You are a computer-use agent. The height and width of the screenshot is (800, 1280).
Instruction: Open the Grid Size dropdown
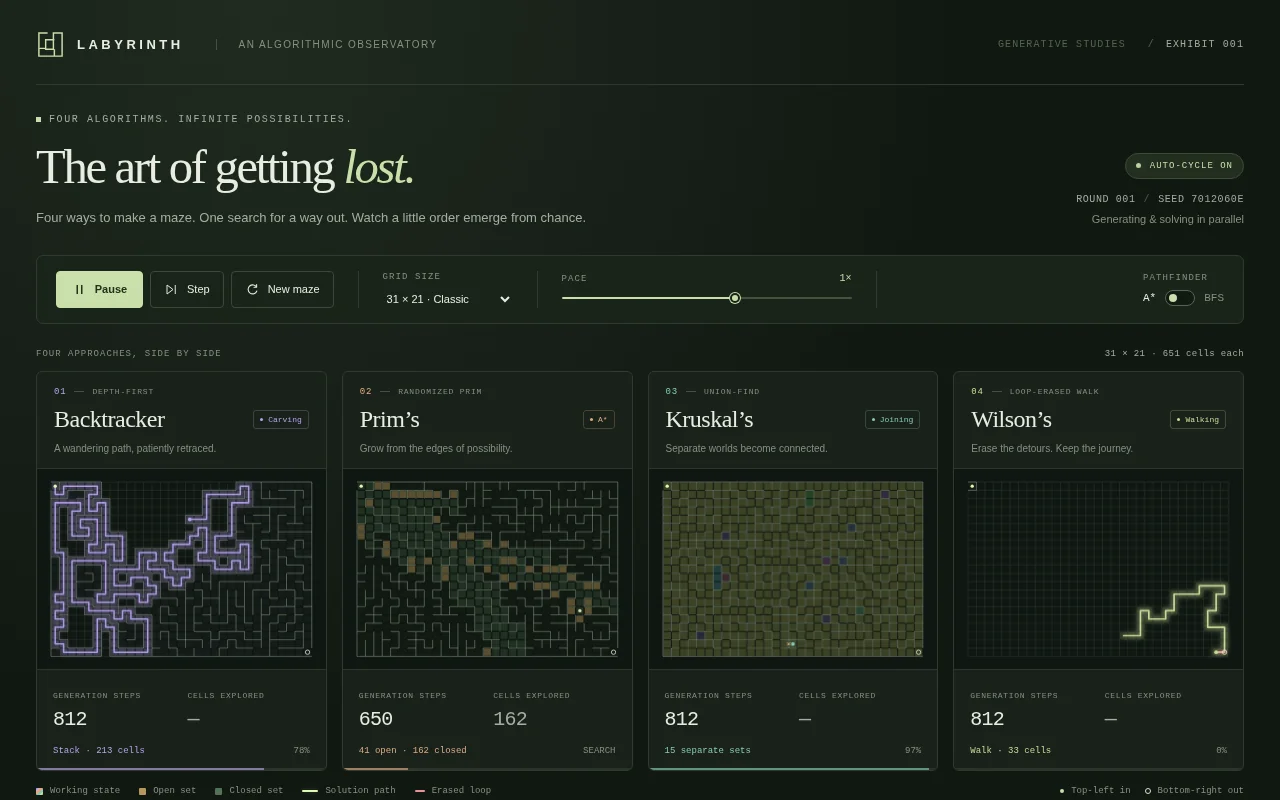coord(448,299)
